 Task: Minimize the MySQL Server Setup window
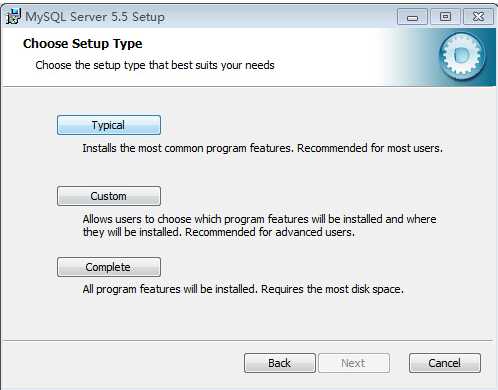(x=412, y=17)
